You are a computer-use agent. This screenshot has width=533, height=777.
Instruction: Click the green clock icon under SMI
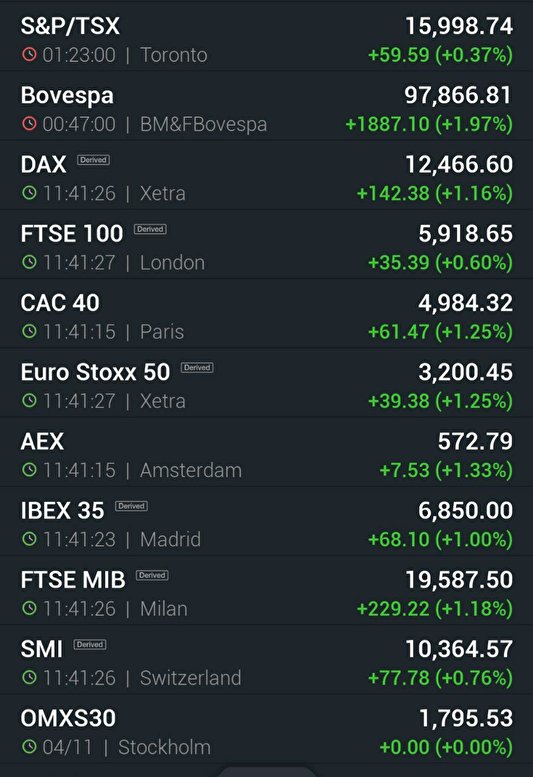coord(29,677)
